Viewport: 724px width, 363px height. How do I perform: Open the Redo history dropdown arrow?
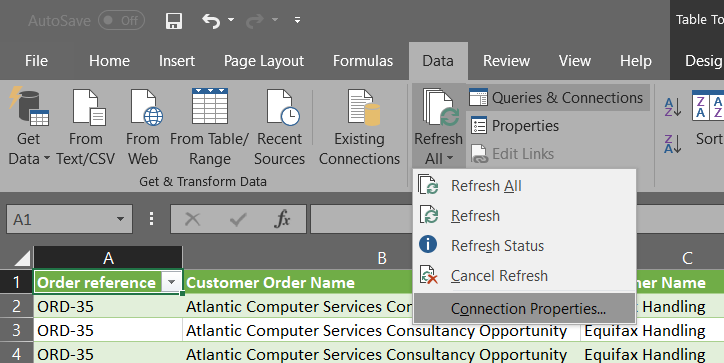click(x=275, y=20)
